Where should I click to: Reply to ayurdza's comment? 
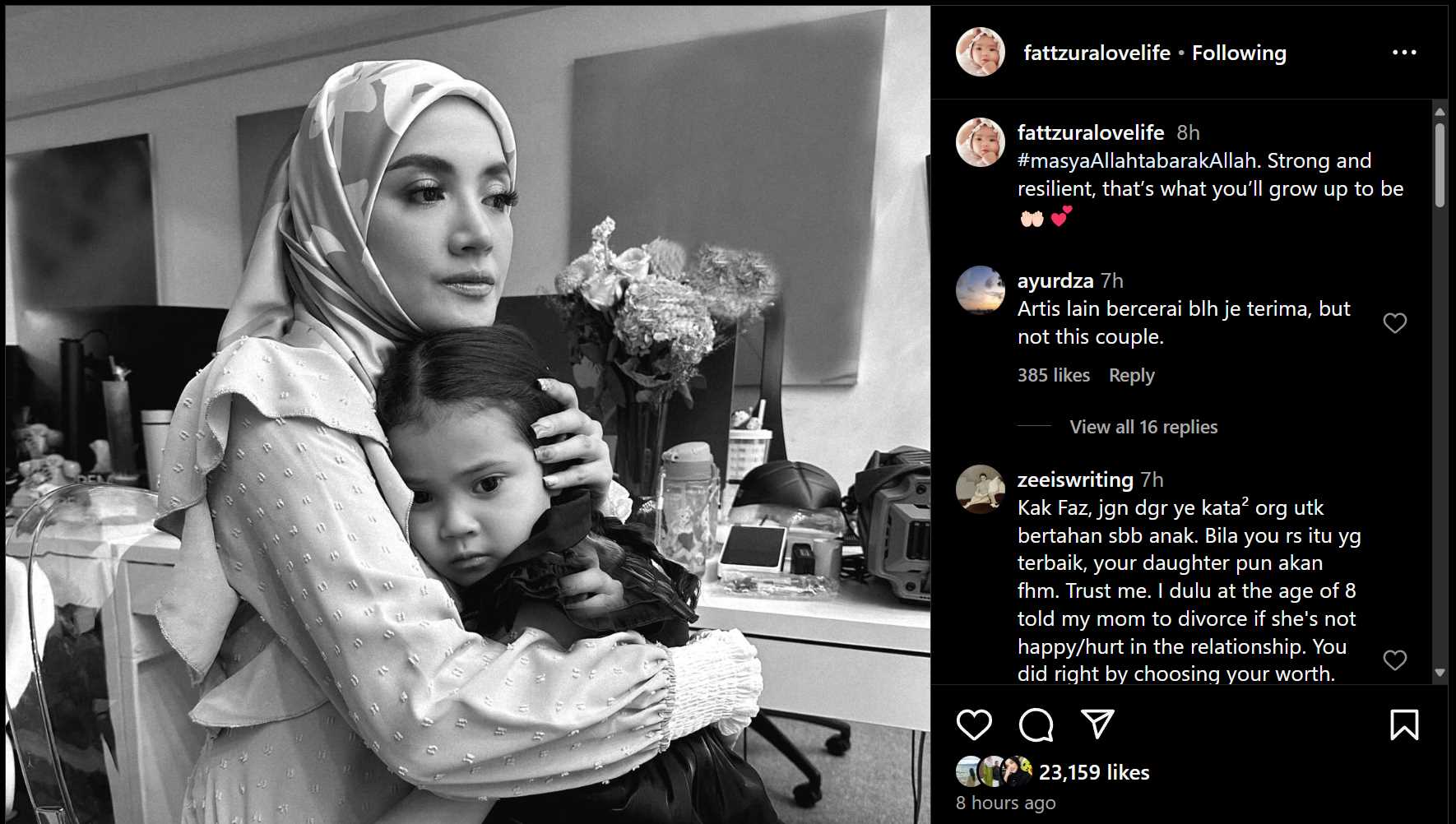point(1132,375)
